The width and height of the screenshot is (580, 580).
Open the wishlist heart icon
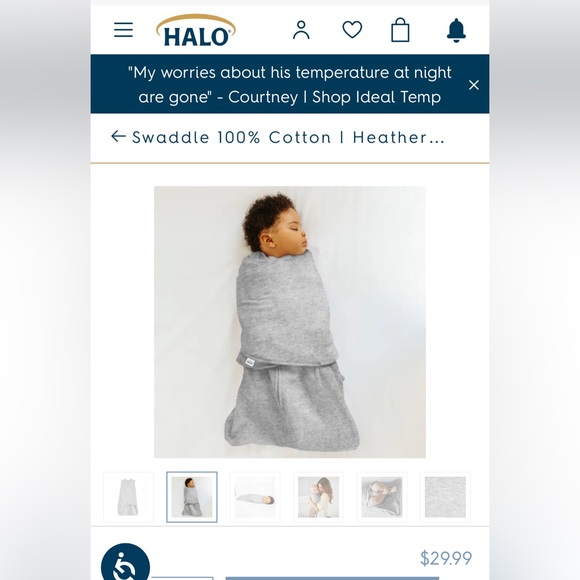(x=352, y=30)
